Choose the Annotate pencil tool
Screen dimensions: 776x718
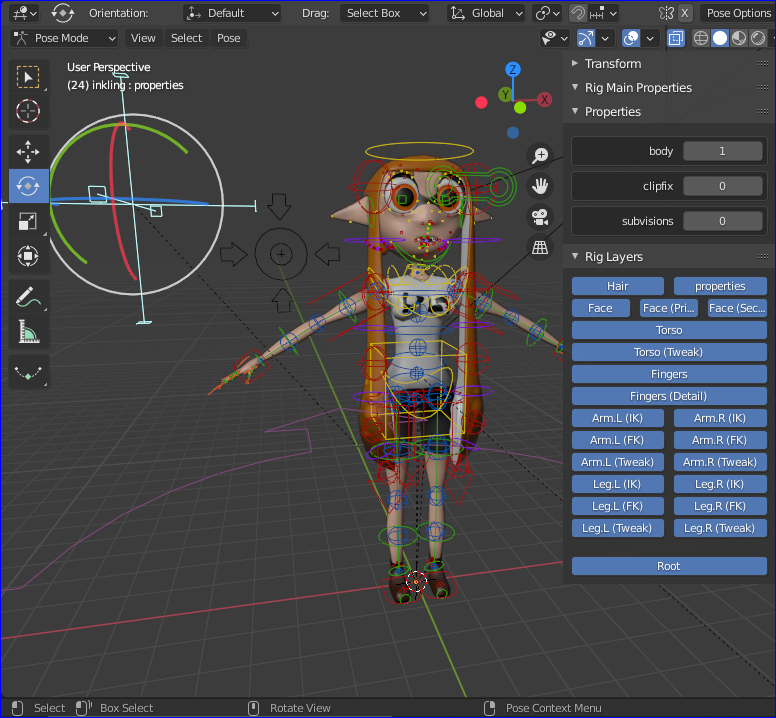pos(28,296)
